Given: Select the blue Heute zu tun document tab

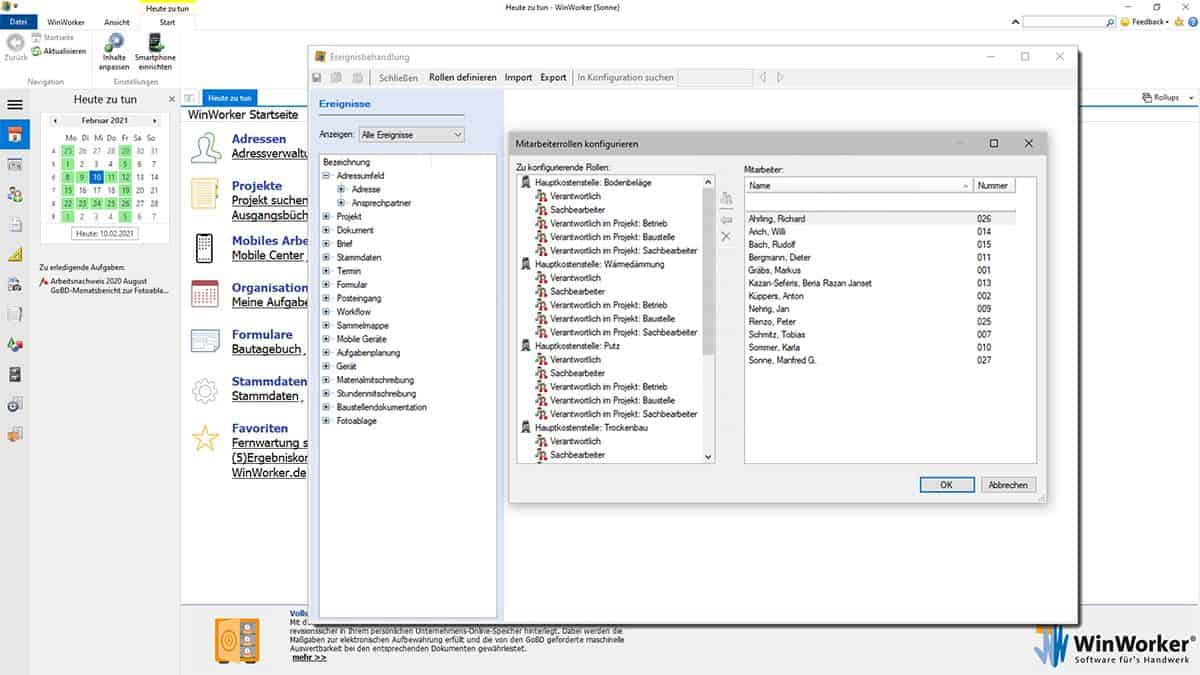Looking at the screenshot, I should coord(230,98).
